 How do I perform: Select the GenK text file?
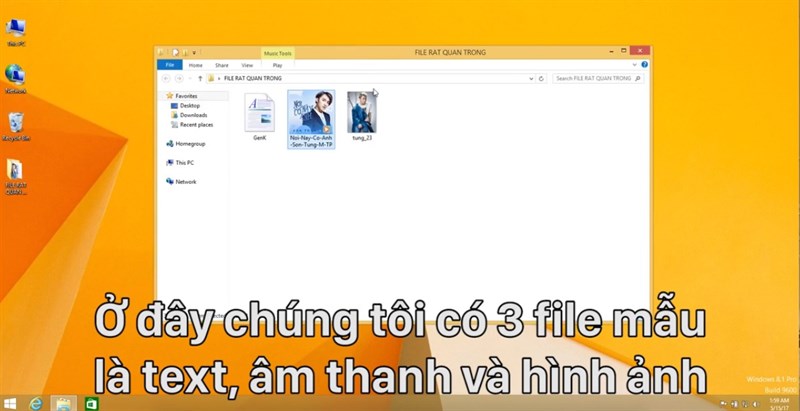[259, 116]
